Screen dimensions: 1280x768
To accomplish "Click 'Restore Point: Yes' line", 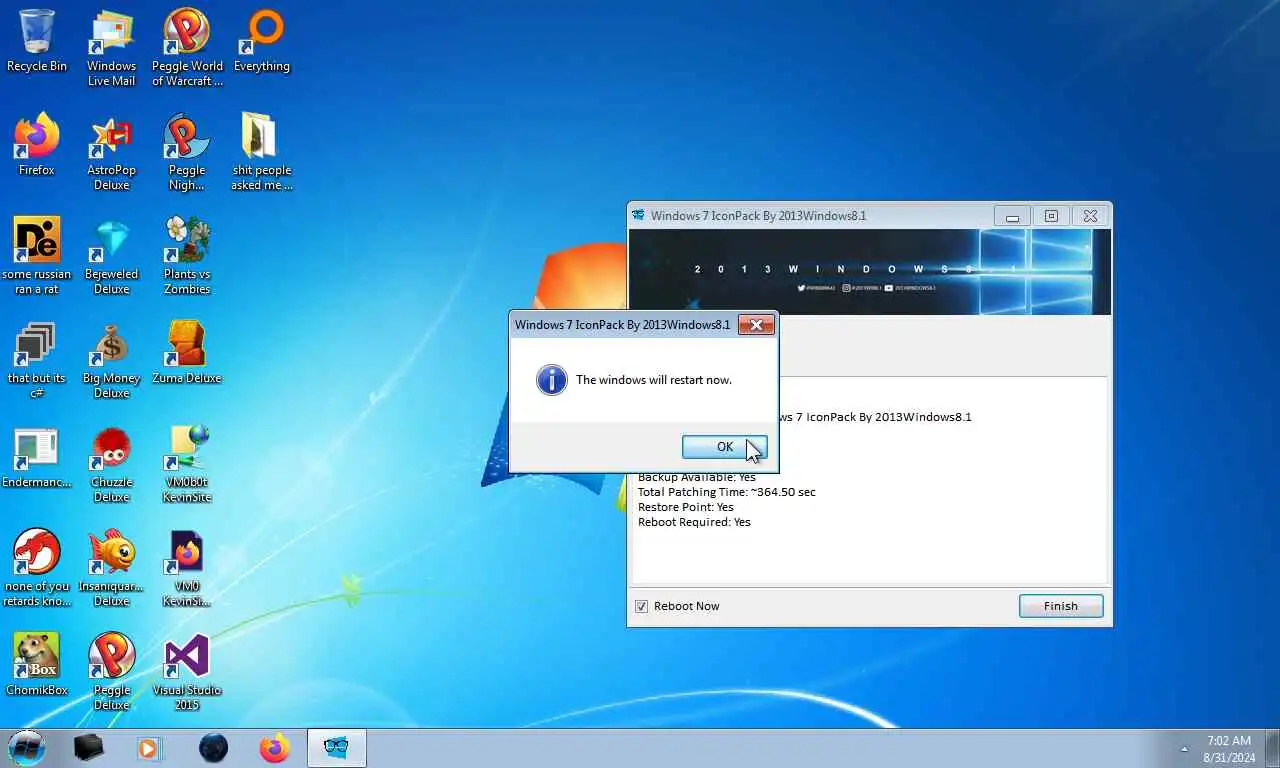I will coord(686,507).
